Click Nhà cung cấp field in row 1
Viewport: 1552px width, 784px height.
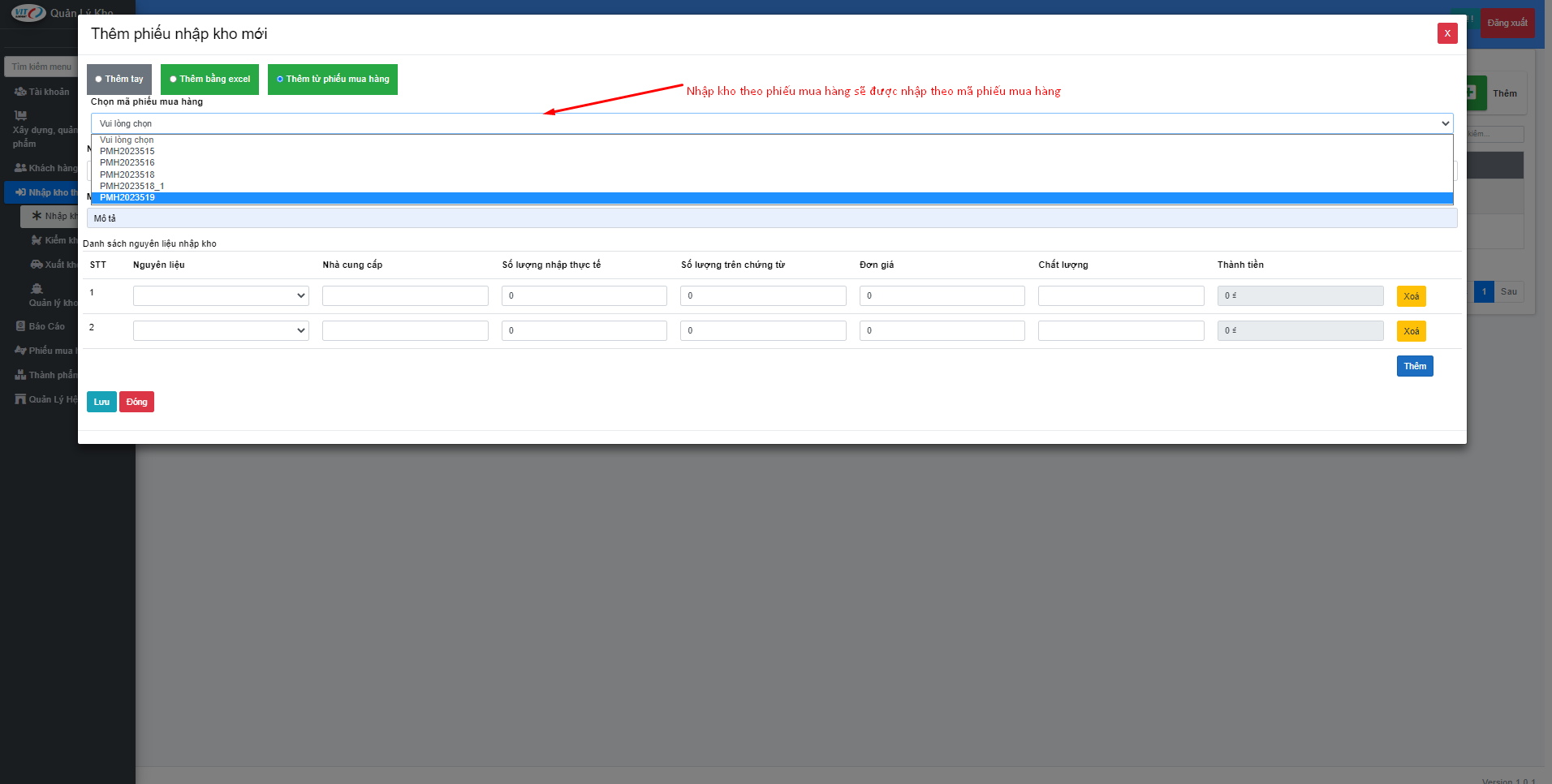tap(405, 295)
